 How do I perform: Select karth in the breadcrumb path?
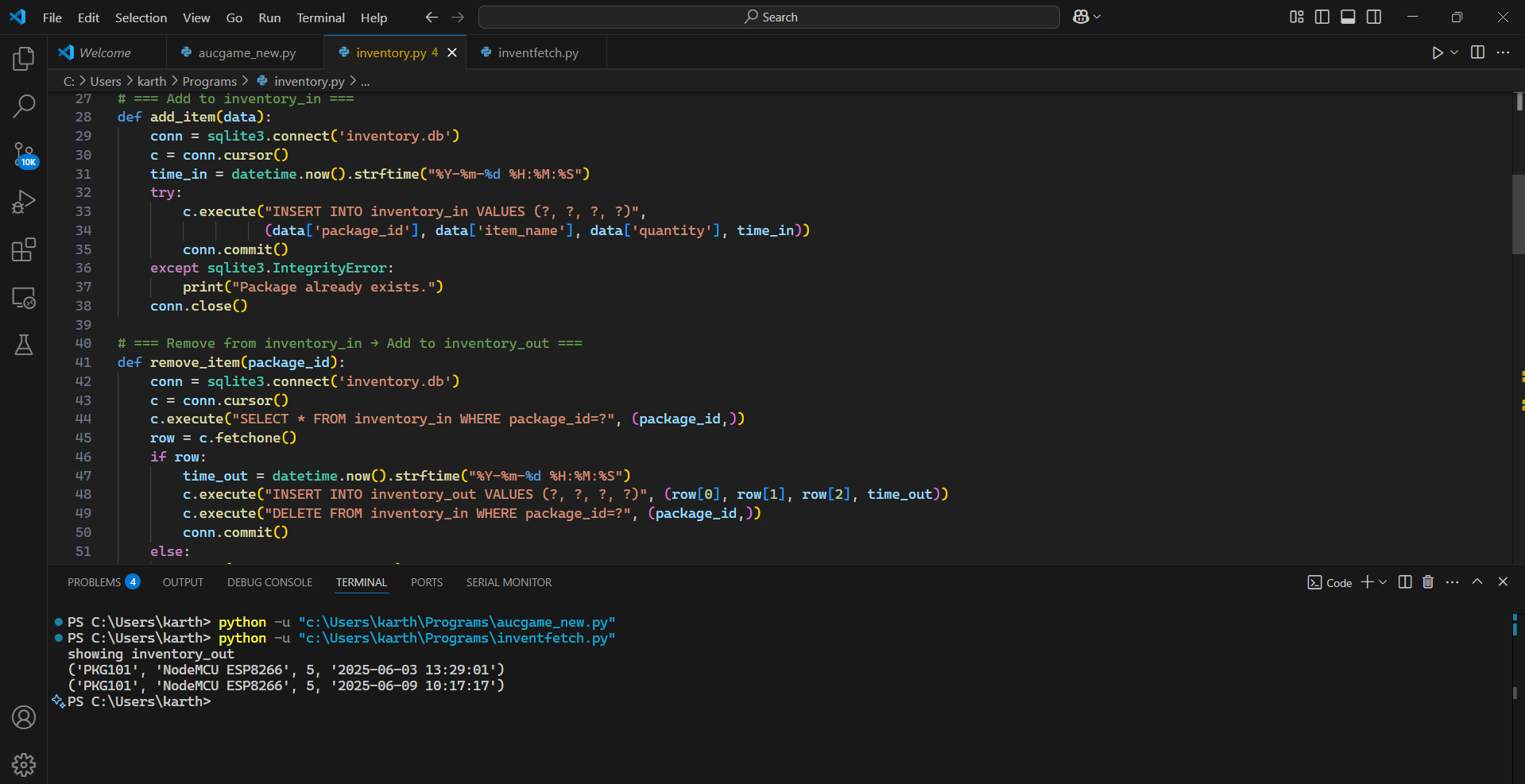(x=152, y=81)
